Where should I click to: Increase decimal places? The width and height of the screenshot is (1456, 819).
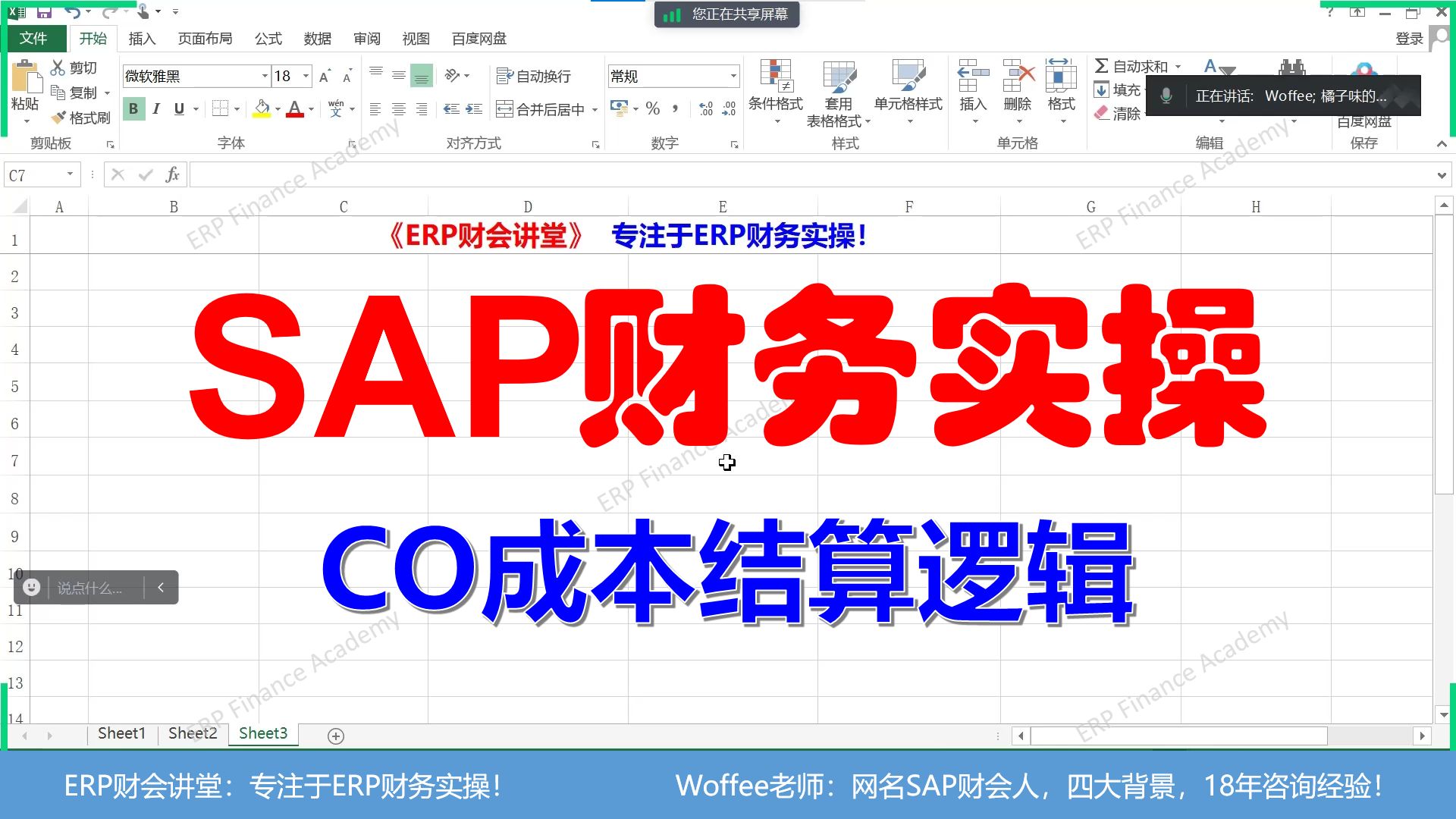[705, 109]
